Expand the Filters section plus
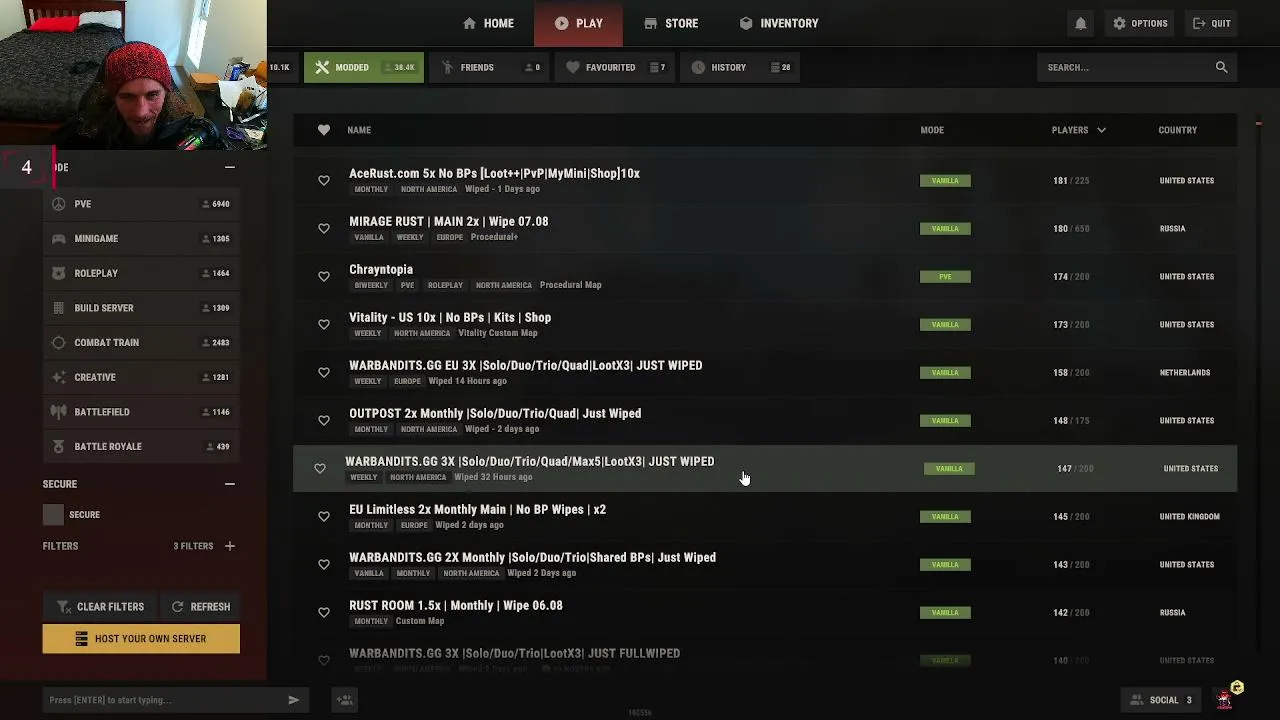Image resolution: width=1280 pixels, height=720 pixels. point(230,546)
